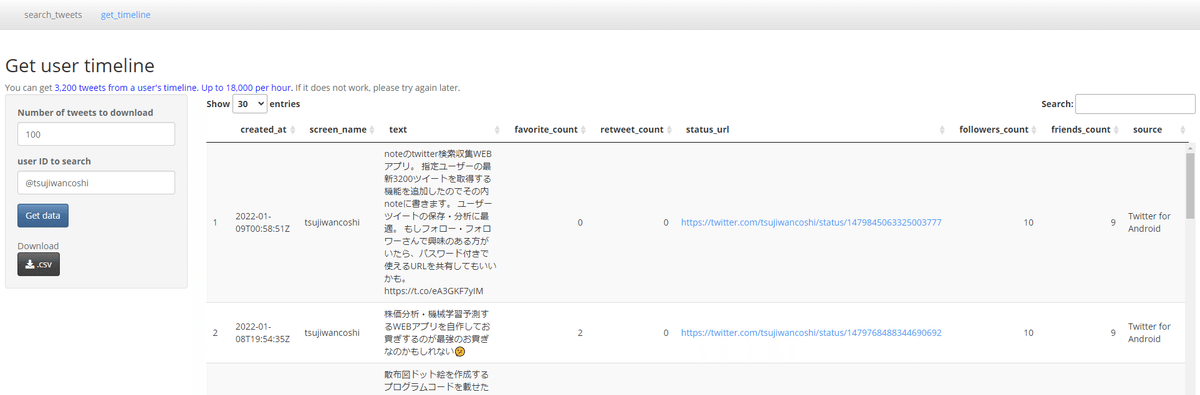Switch to the search_tweets tab

[53, 15]
